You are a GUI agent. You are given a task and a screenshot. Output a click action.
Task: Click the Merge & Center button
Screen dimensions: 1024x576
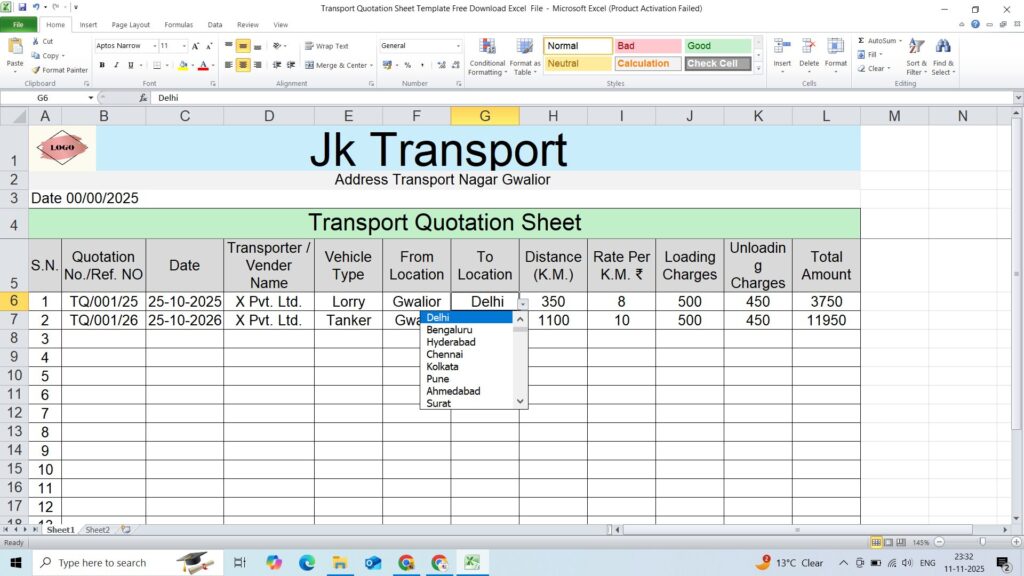pos(339,65)
